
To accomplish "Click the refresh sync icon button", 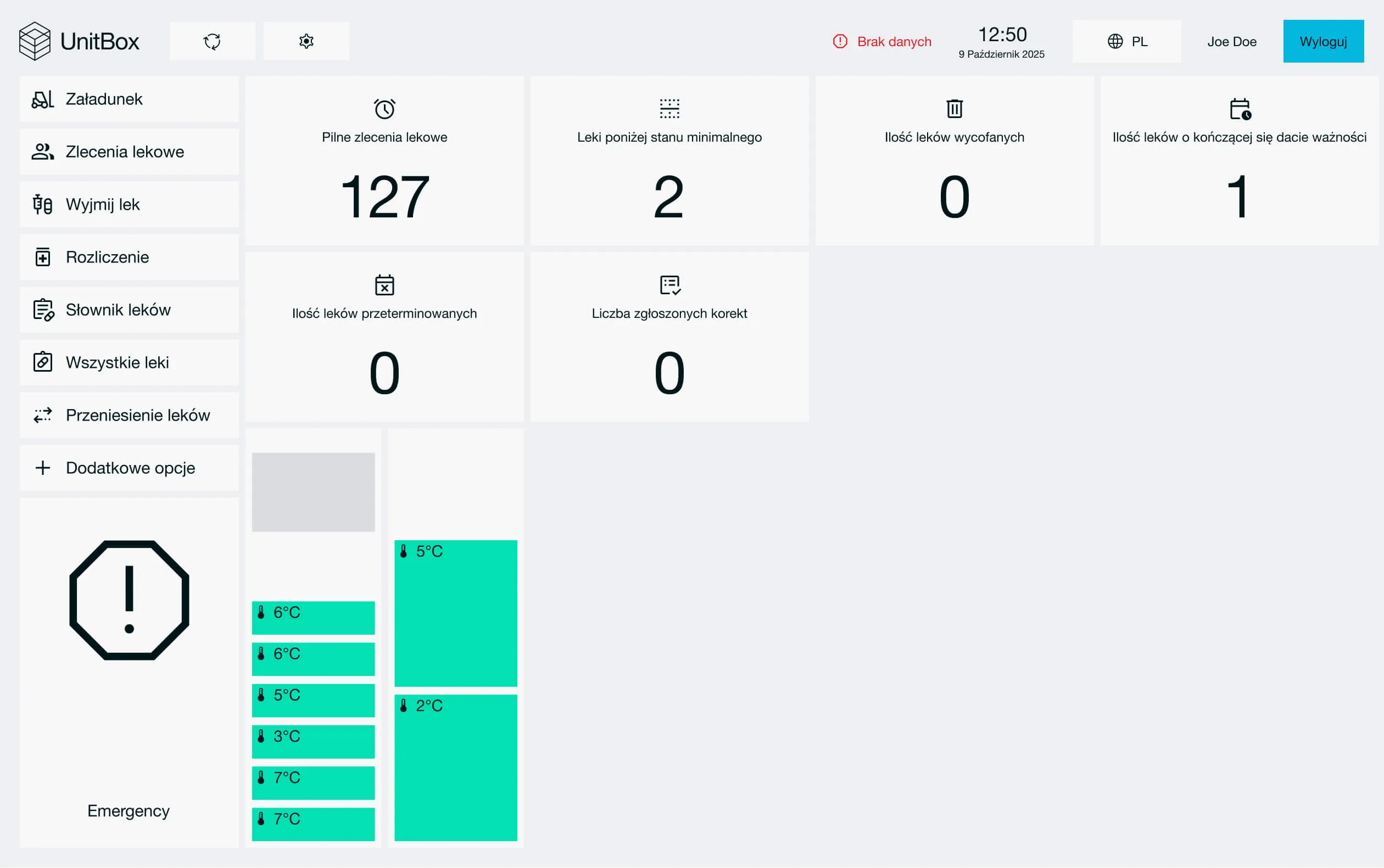I will [x=212, y=41].
